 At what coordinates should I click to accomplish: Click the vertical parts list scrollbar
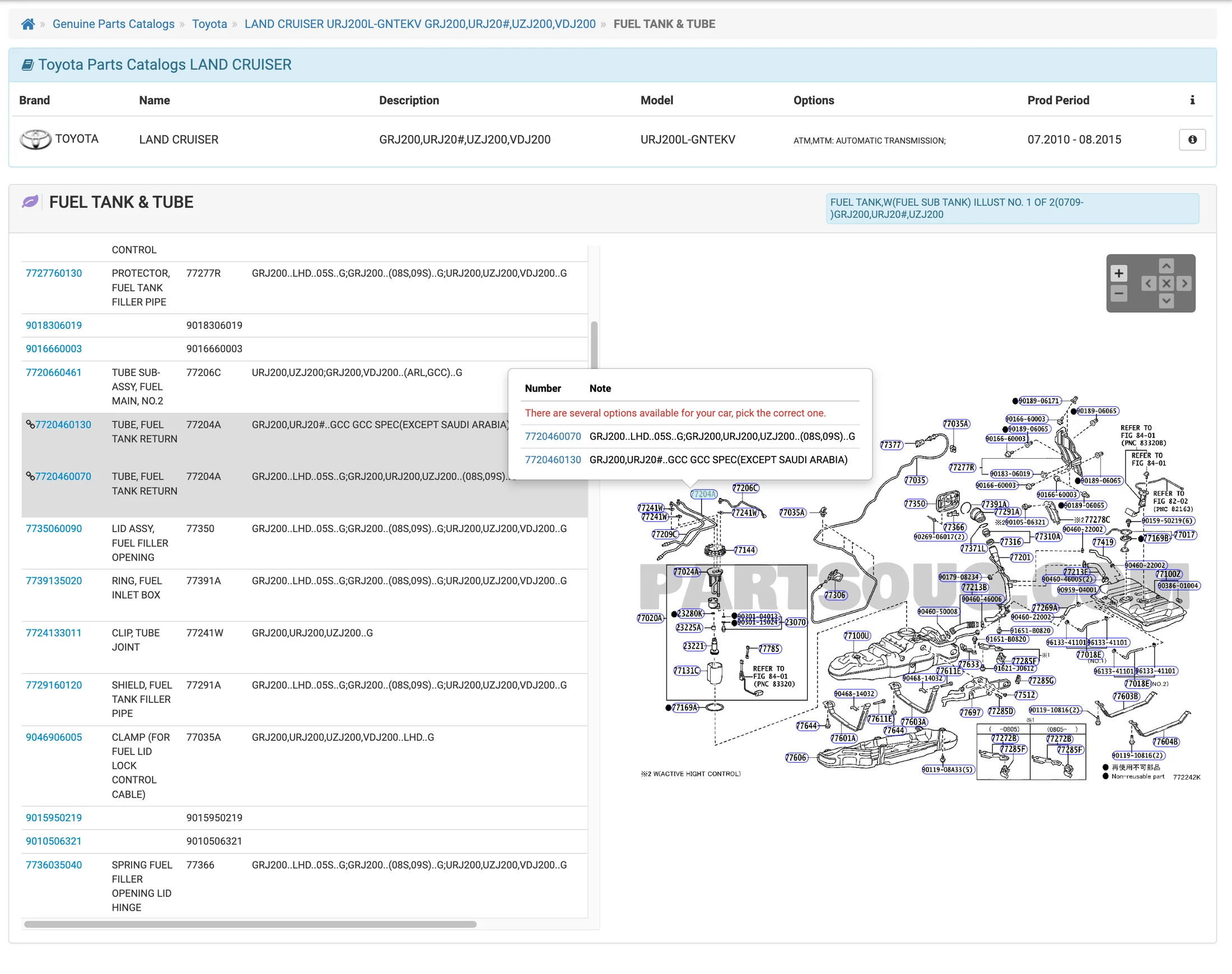pyautogui.click(x=594, y=346)
